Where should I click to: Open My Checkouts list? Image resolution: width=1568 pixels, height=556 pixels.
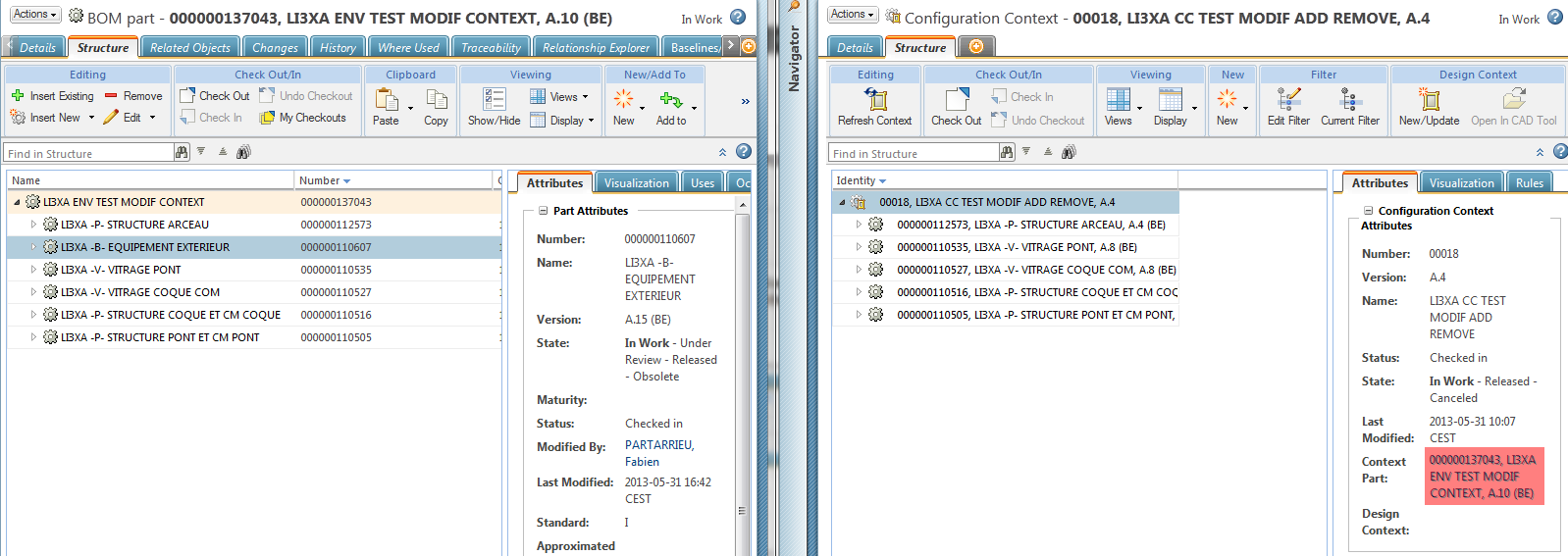pyautogui.click(x=303, y=118)
